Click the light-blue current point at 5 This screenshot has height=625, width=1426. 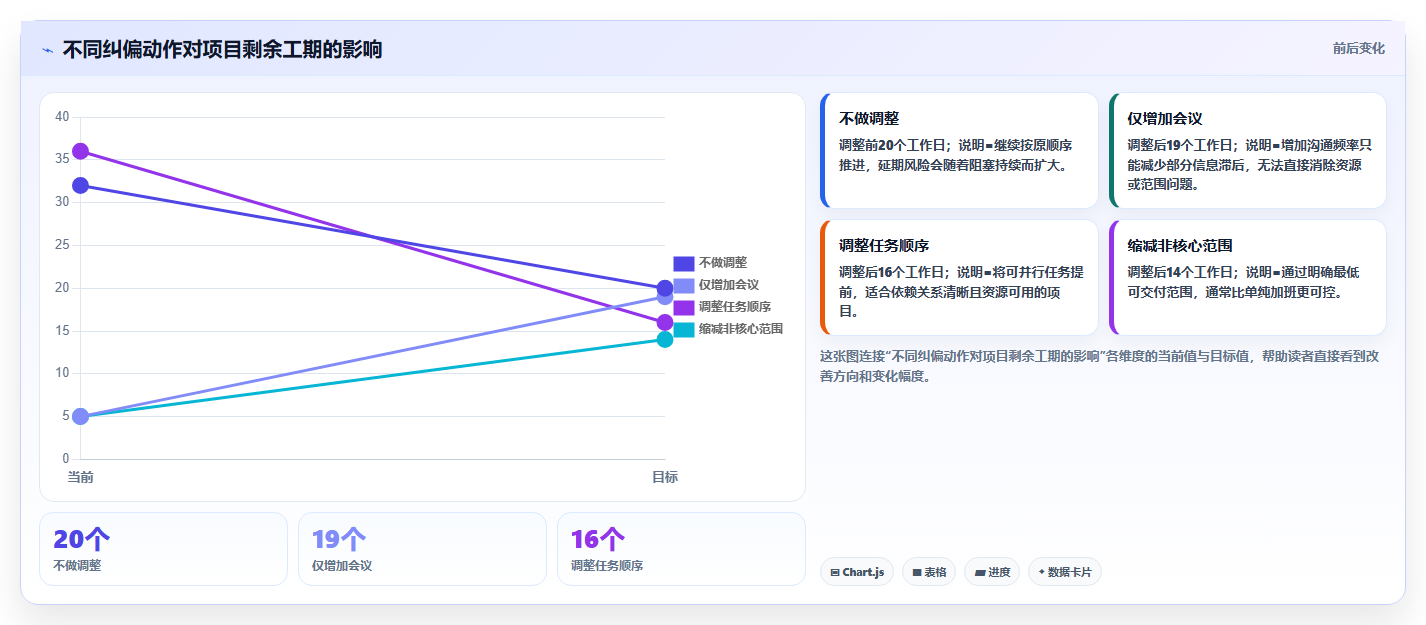pos(81,416)
